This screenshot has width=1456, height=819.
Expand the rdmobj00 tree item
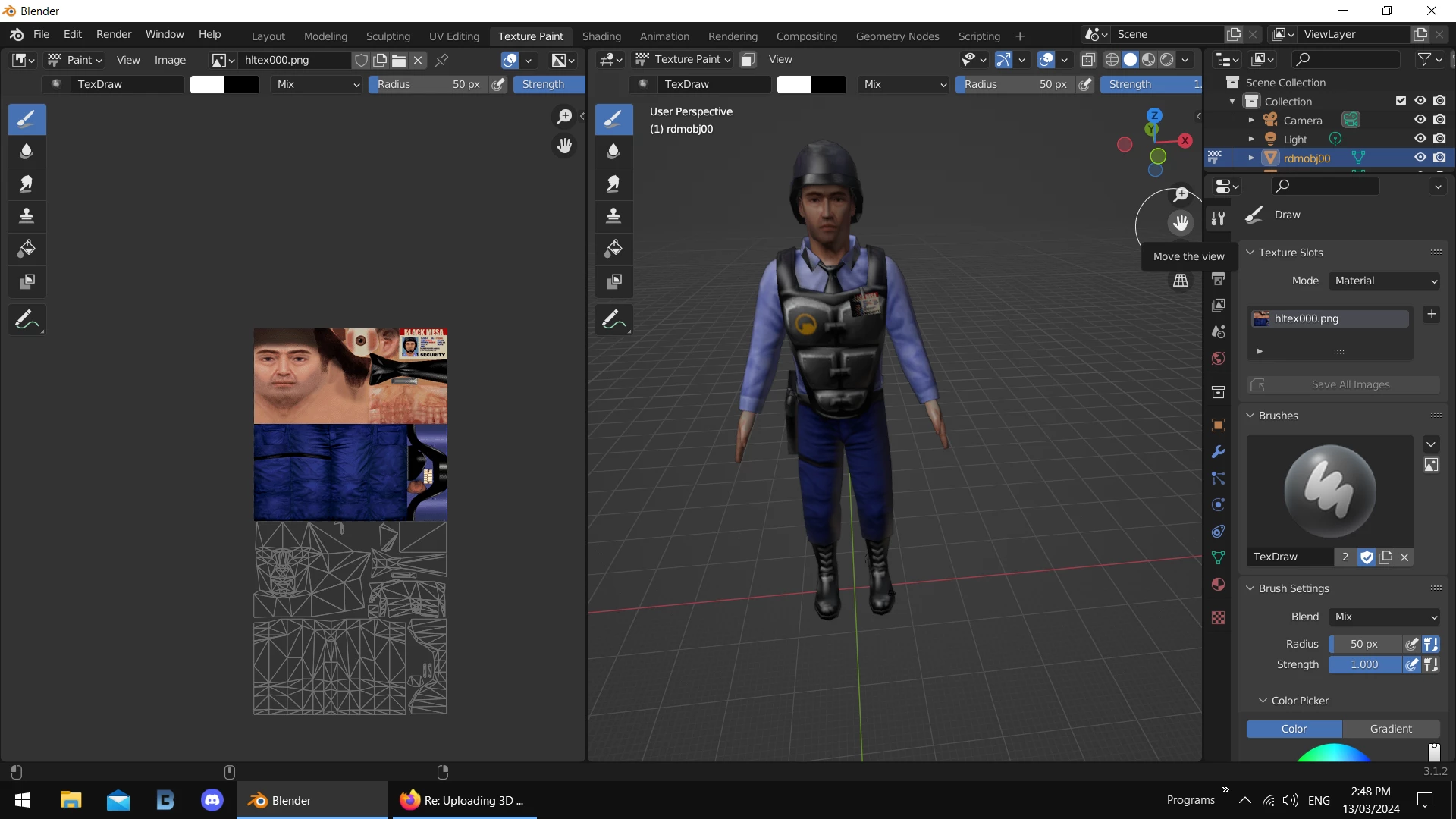(1251, 158)
